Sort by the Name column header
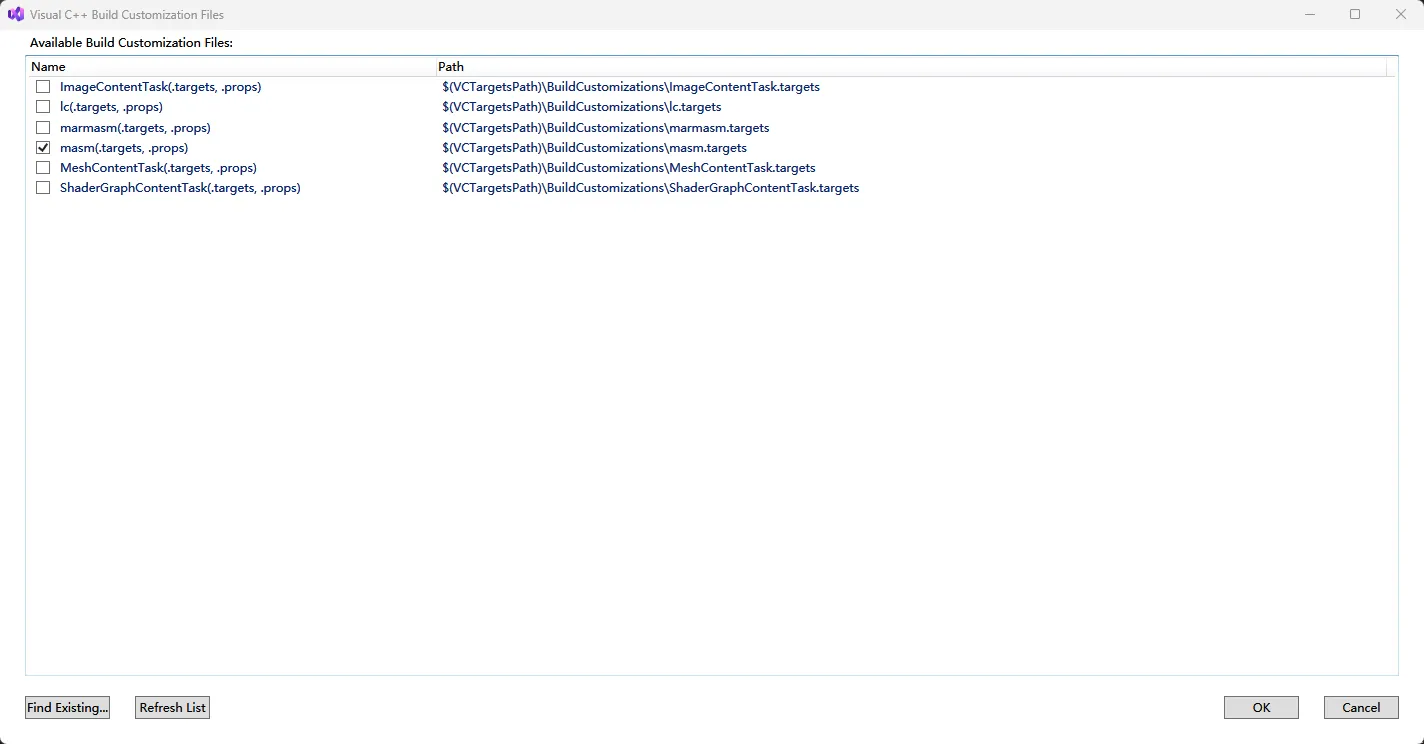Screen dimensions: 1424x744 point(231,67)
